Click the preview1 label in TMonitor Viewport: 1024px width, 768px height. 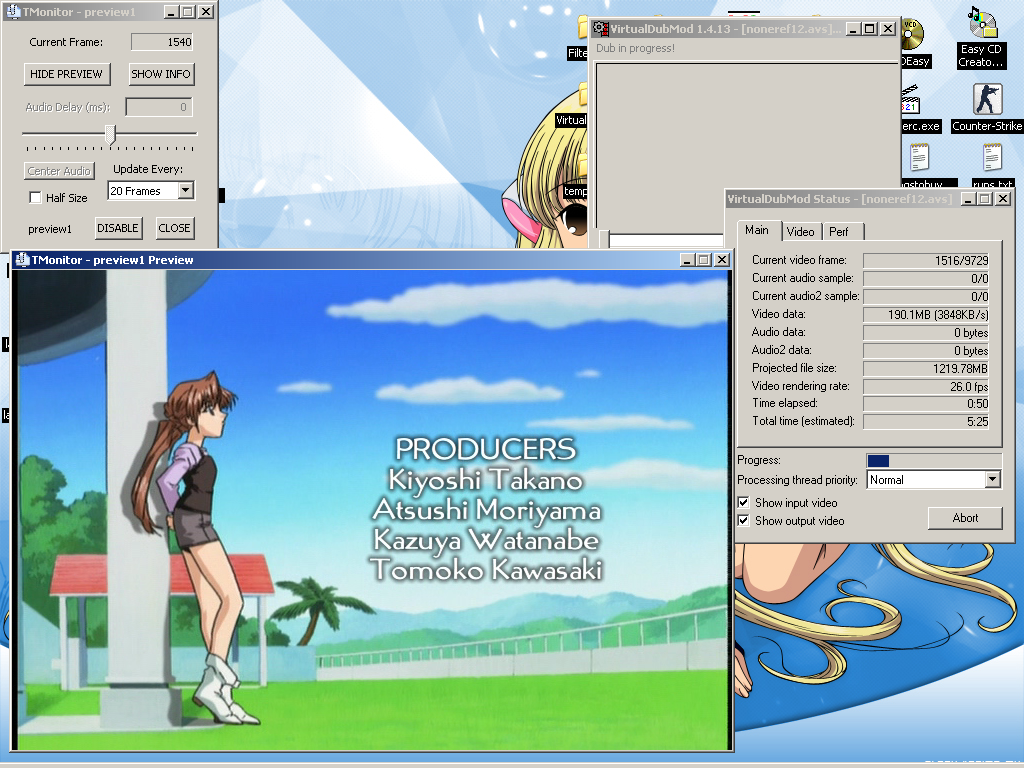[x=50, y=229]
